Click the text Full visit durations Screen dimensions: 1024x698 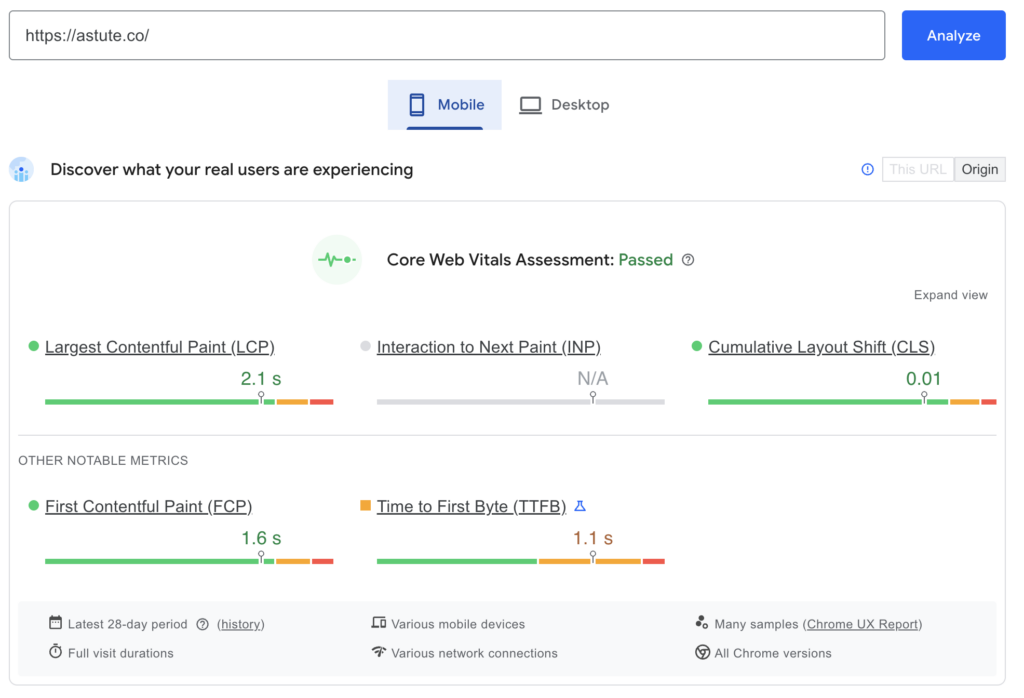click(x=121, y=653)
